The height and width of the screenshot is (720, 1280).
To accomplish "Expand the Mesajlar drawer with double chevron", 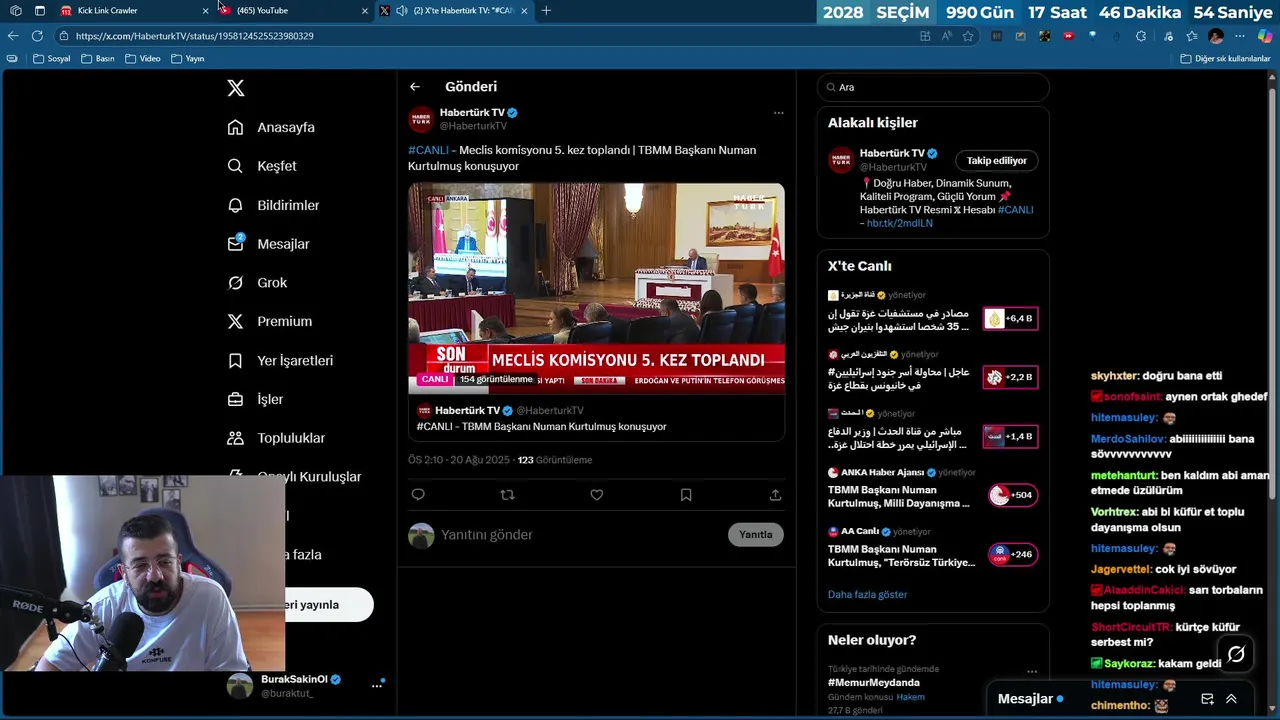I will point(1231,699).
